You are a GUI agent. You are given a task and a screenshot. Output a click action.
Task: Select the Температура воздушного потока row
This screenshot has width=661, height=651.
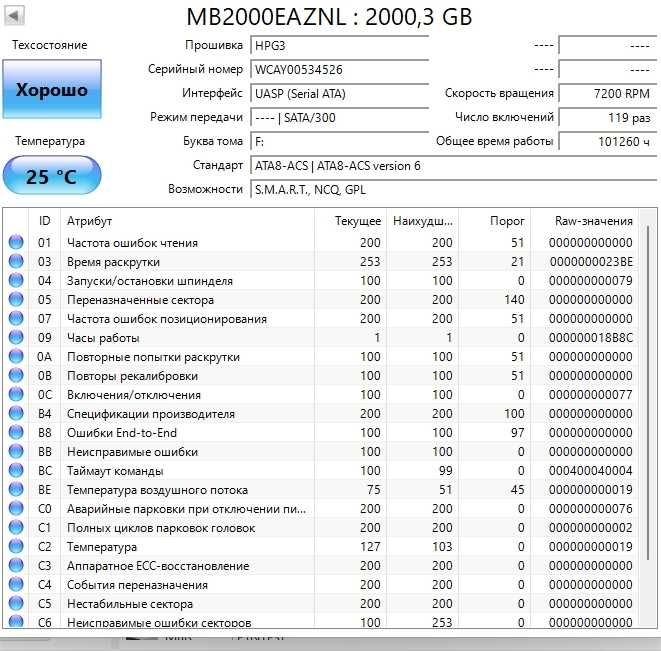pos(321,490)
